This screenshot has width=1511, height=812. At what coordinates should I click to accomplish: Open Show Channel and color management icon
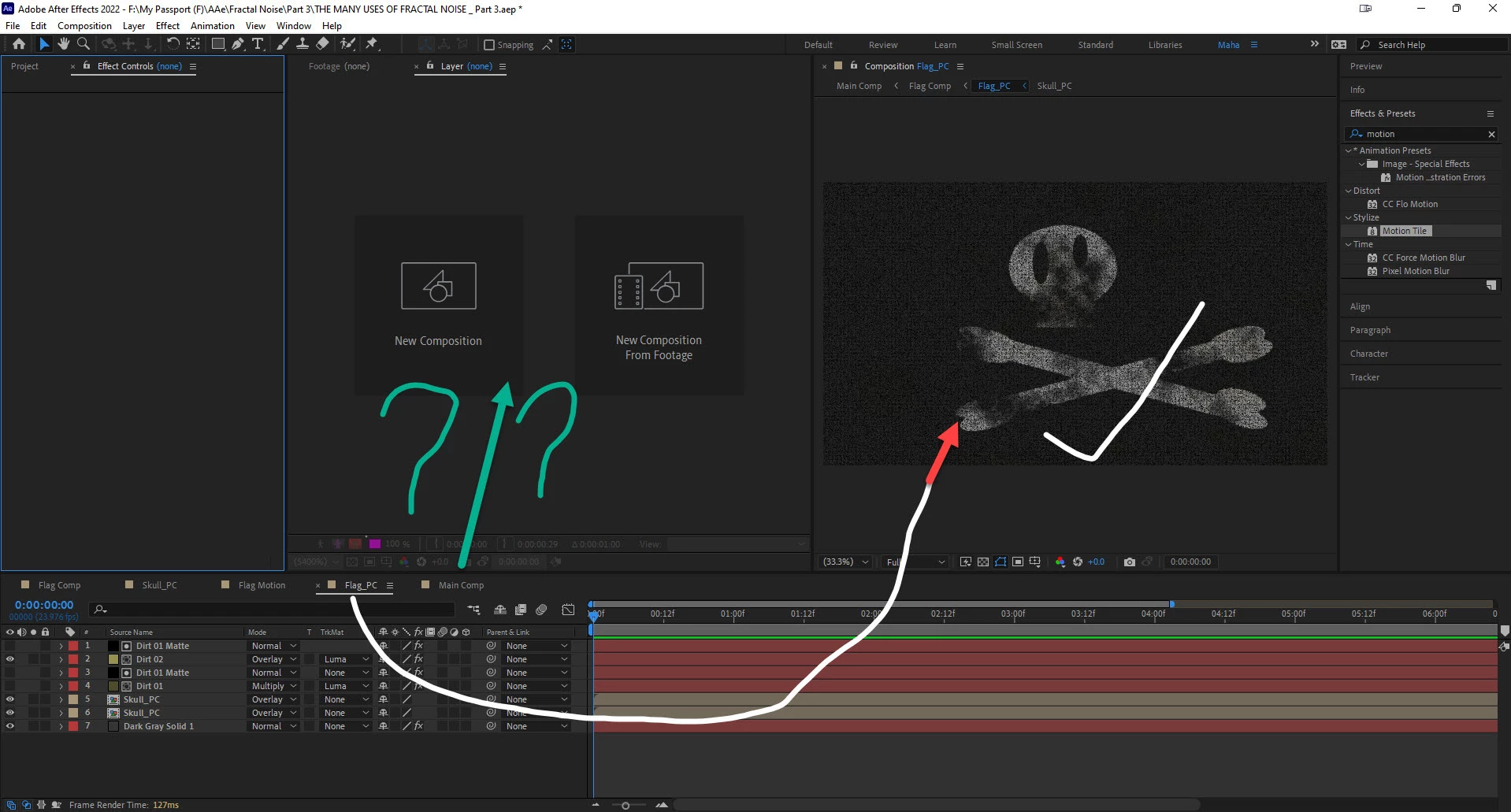(x=1060, y=562)
